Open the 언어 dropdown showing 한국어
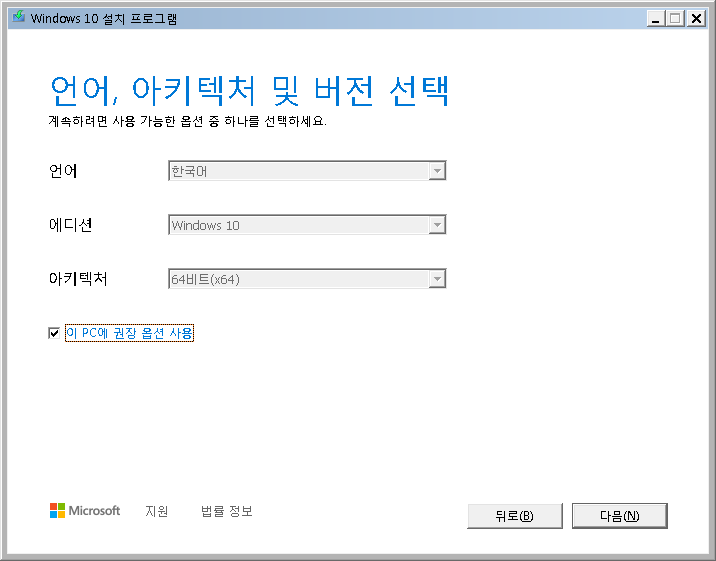 (x=307, y=171)
